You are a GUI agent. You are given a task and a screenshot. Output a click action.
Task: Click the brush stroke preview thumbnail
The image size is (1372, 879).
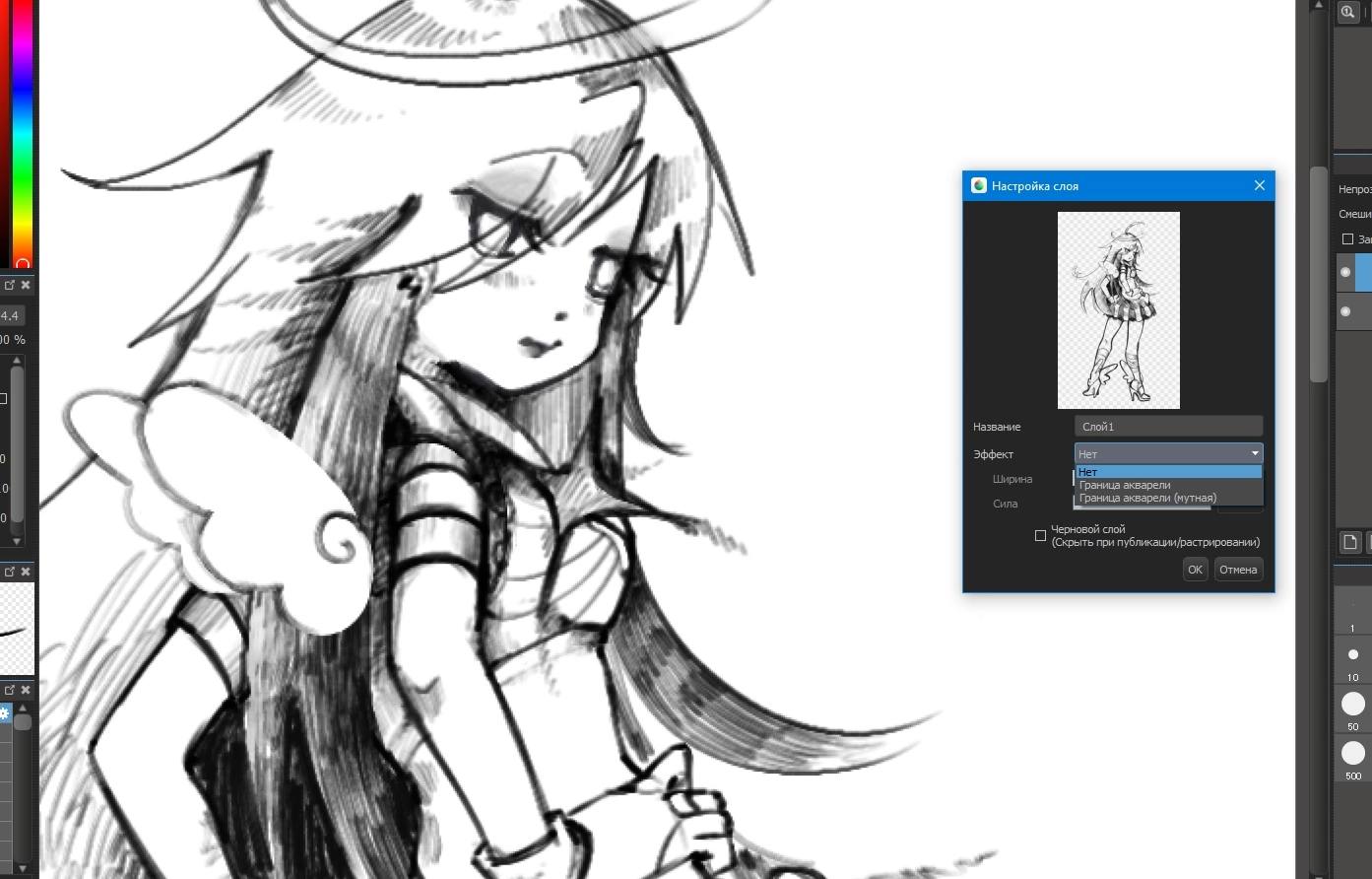click(x=17, y=629)
